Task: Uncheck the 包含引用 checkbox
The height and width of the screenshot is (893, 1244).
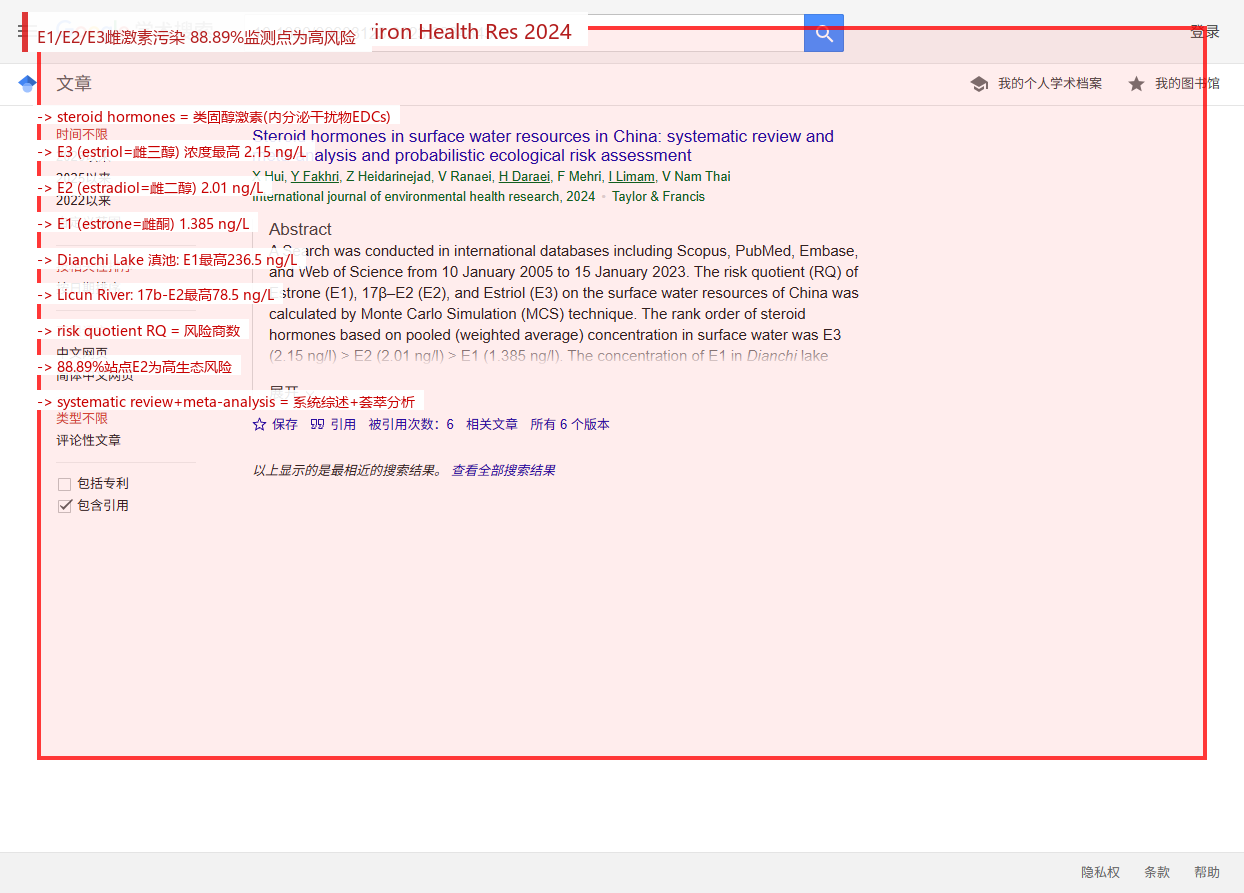Action: coord(65,506)
